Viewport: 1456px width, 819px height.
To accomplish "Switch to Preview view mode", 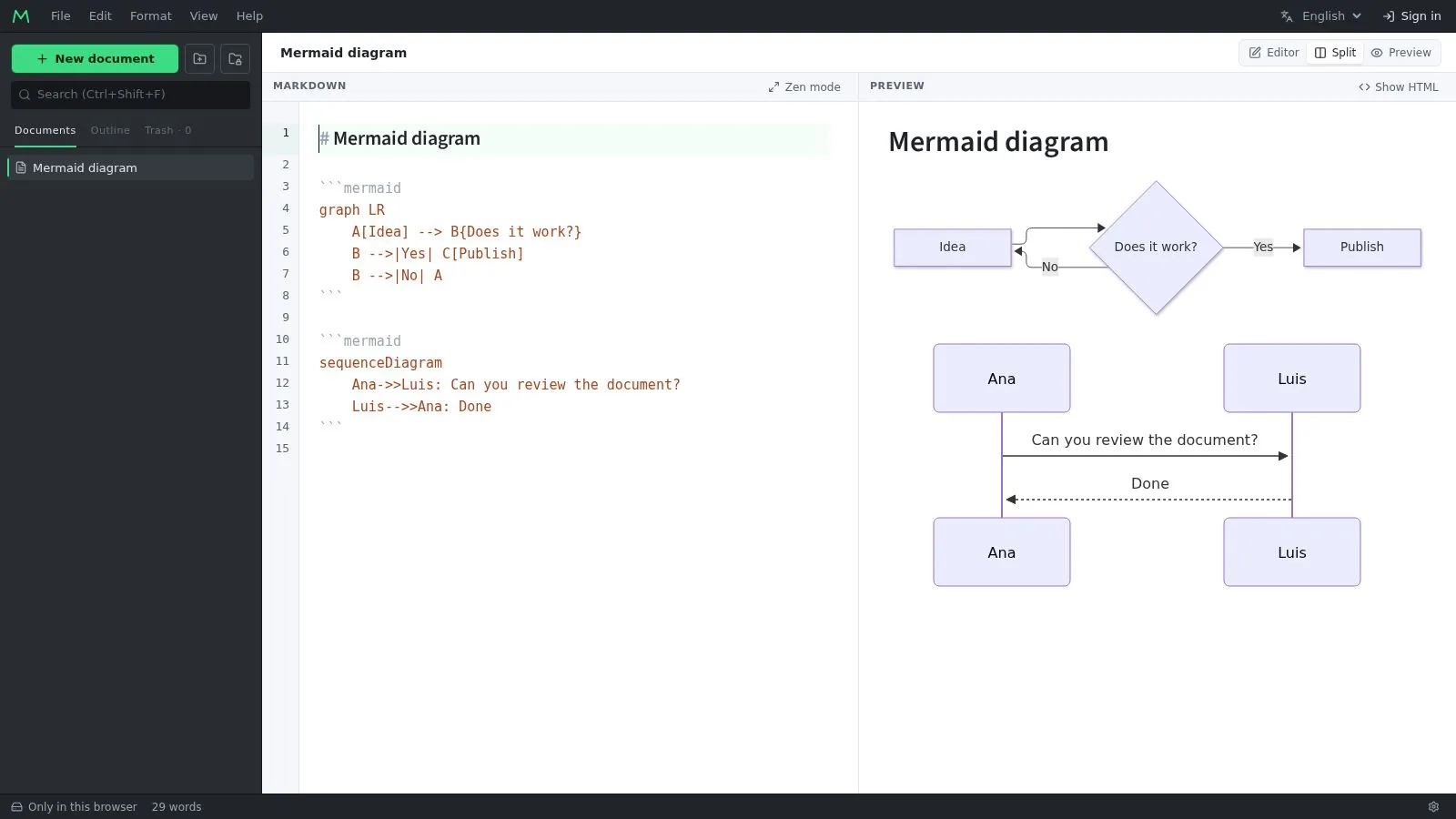I will pos(1401,53).
